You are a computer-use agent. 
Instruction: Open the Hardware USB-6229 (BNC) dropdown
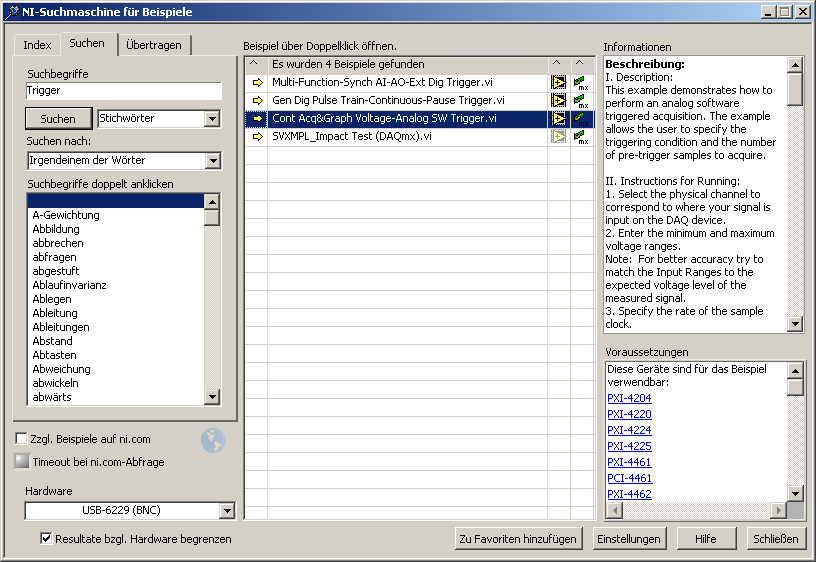pyautogui.click(x=227, y=511)
